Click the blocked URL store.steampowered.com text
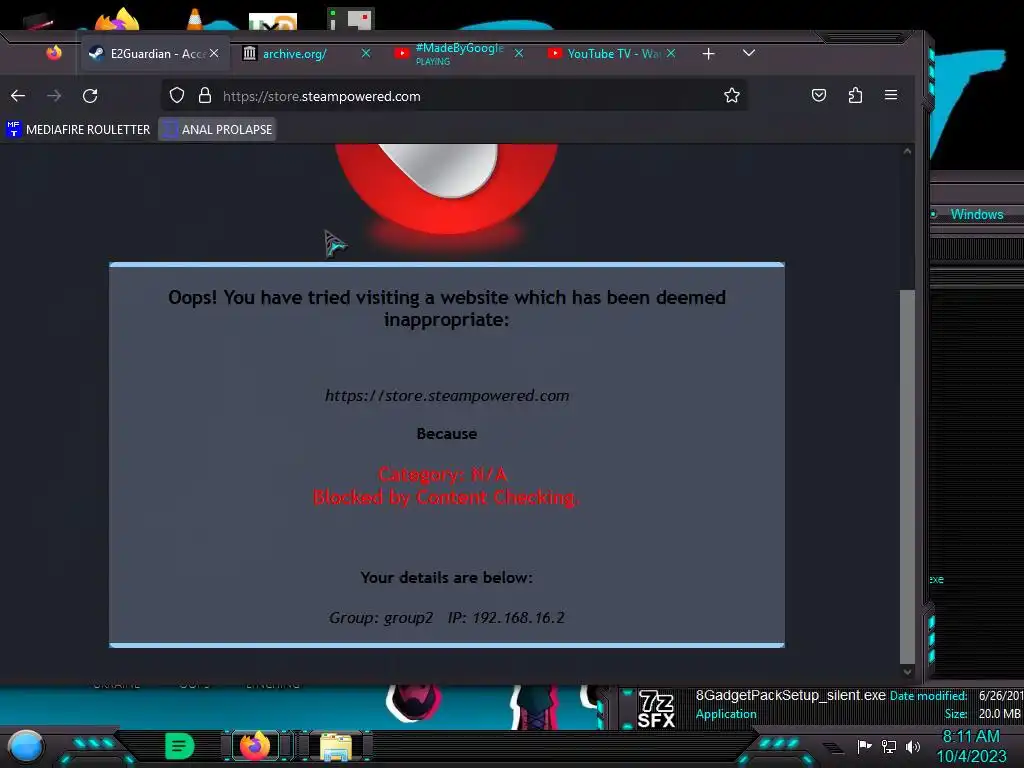Screen dimensions: 1024x768 [x=447, y=396]
